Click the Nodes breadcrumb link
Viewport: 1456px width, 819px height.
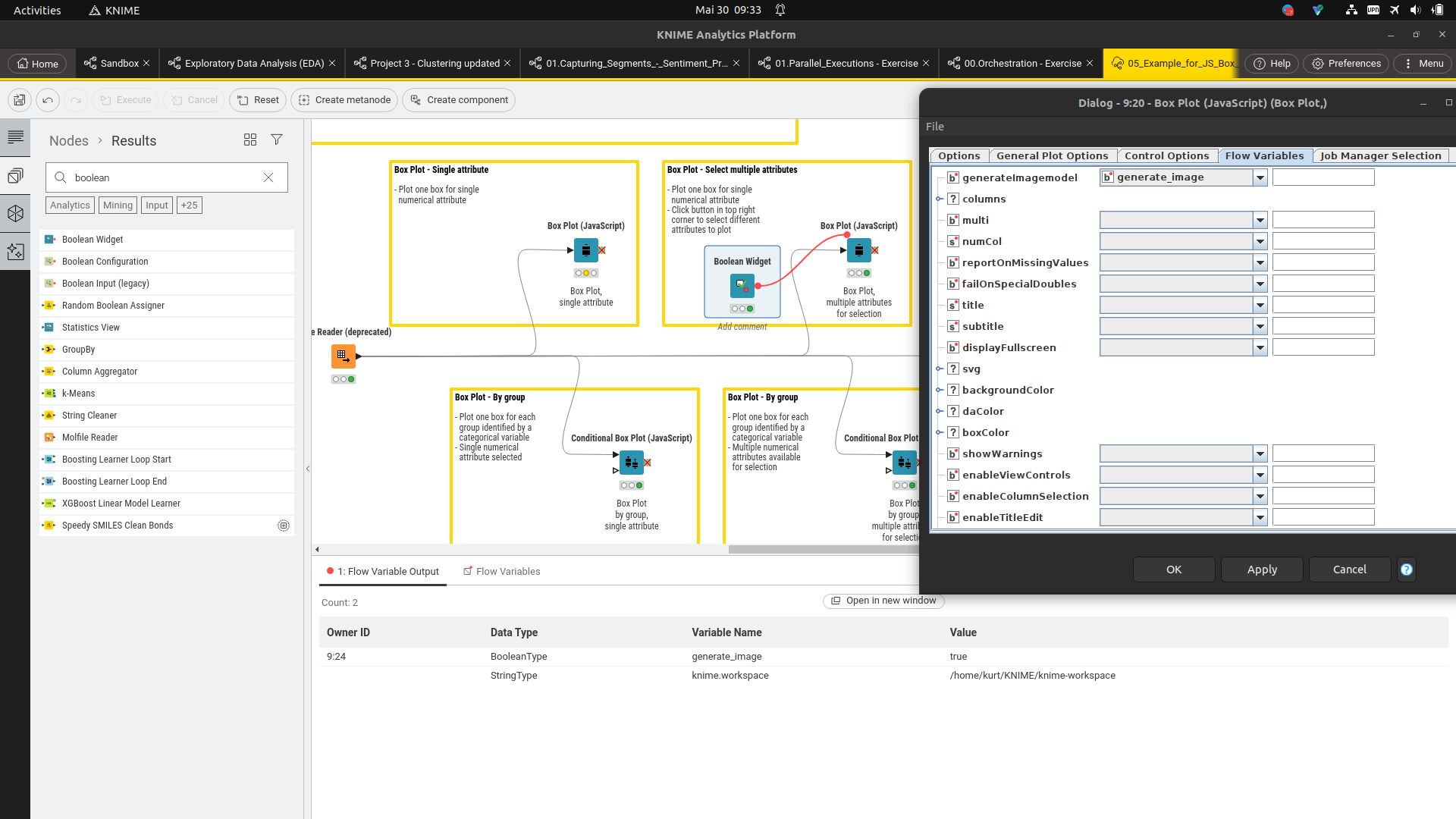tap(68, 141)
